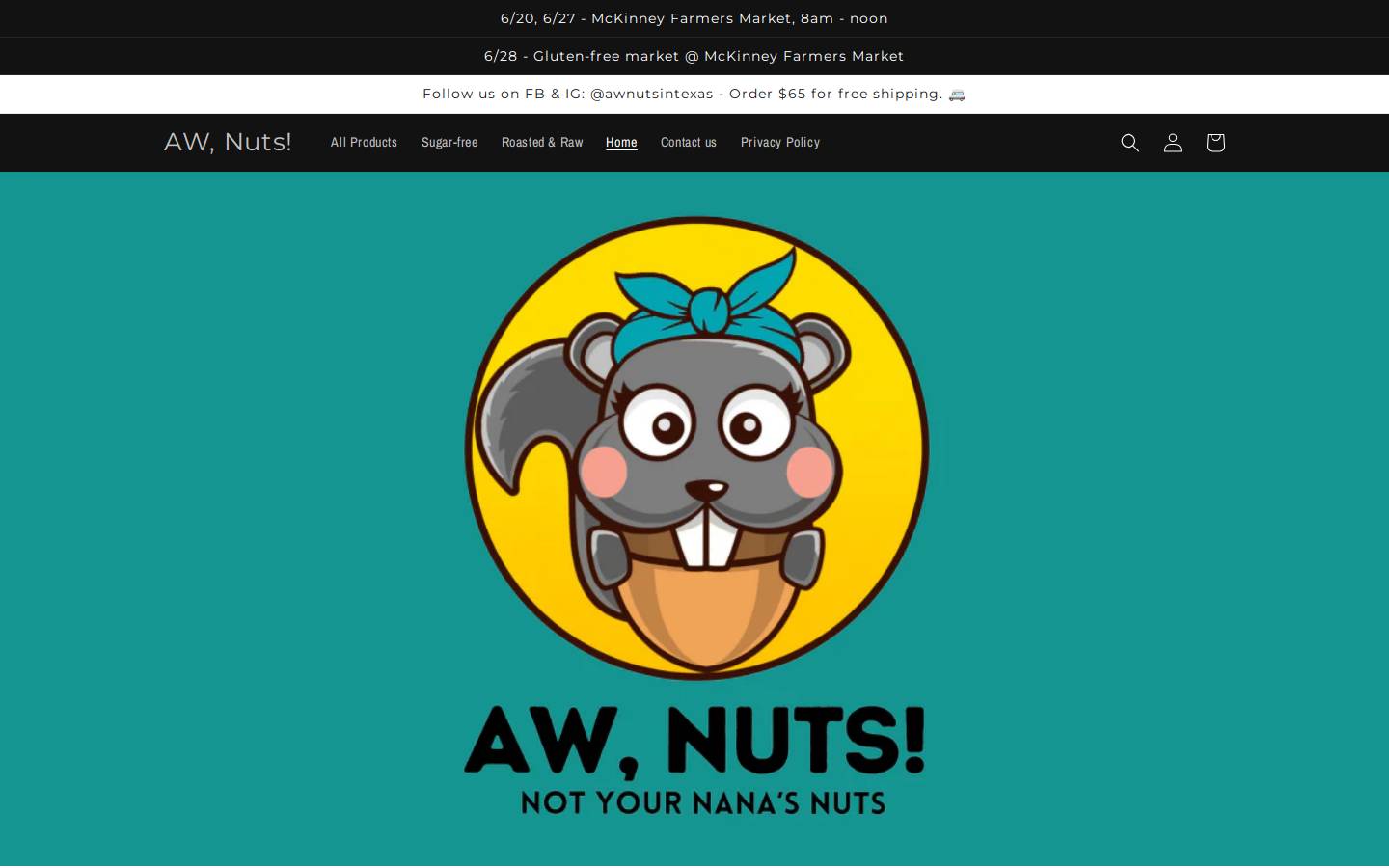This screenshot has height=868, width=1389.
Task: Open the account login icon
Action: (x=1172, y=143)
